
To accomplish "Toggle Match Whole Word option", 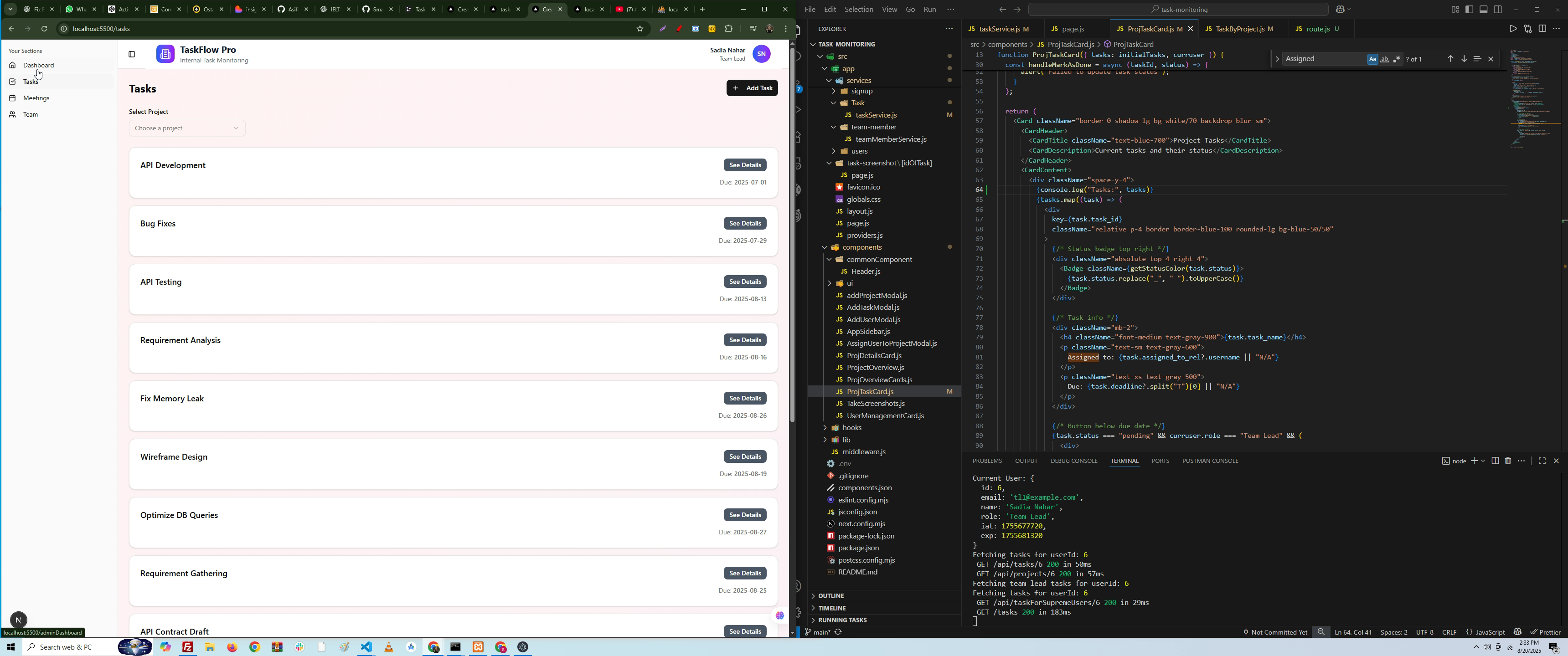I will [x=1384, y=59].
